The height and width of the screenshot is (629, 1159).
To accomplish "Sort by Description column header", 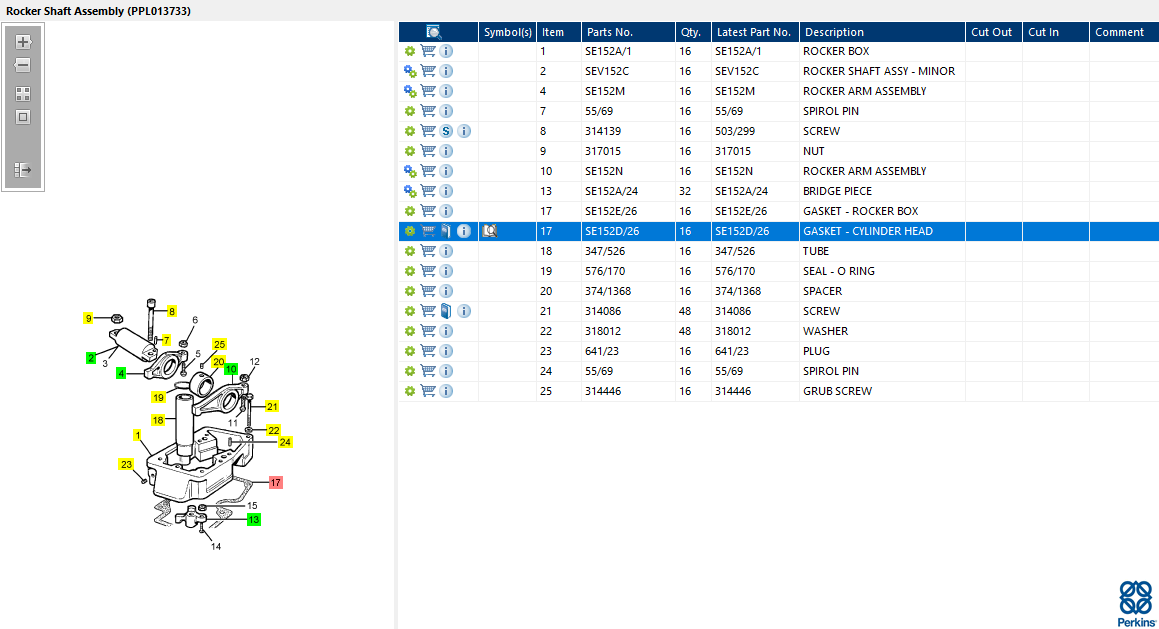I will coord(883,32).
